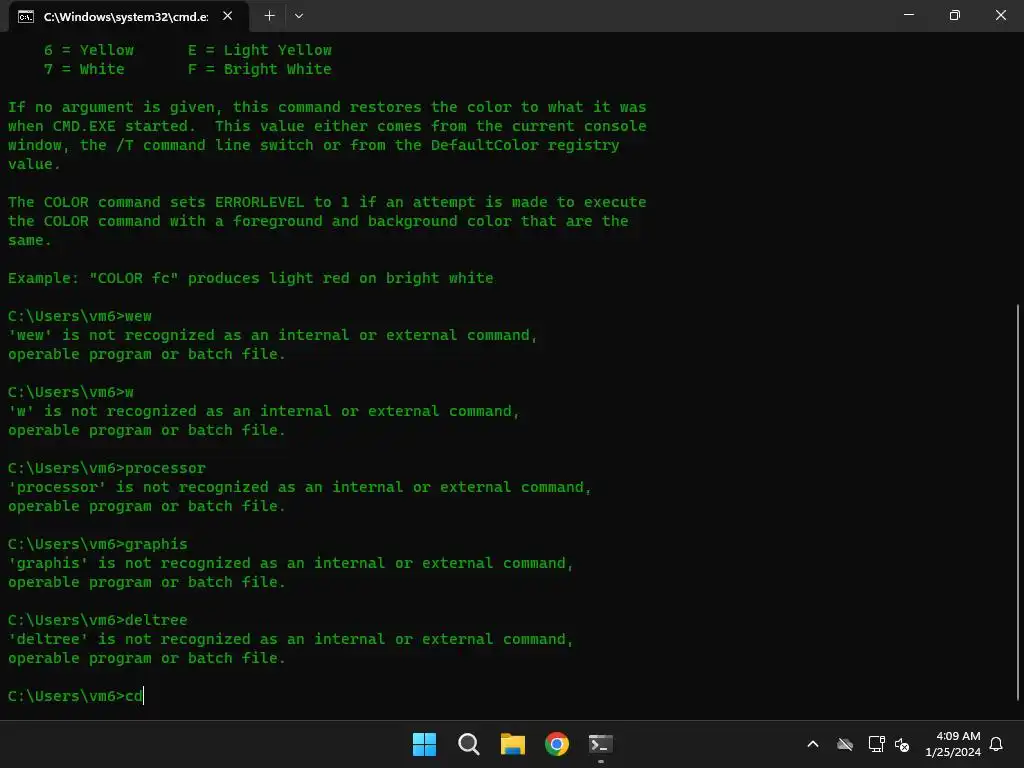Click the "'wew' is not recognized" error line
The image size is (1024, 768).
click(x=273, y=335)
